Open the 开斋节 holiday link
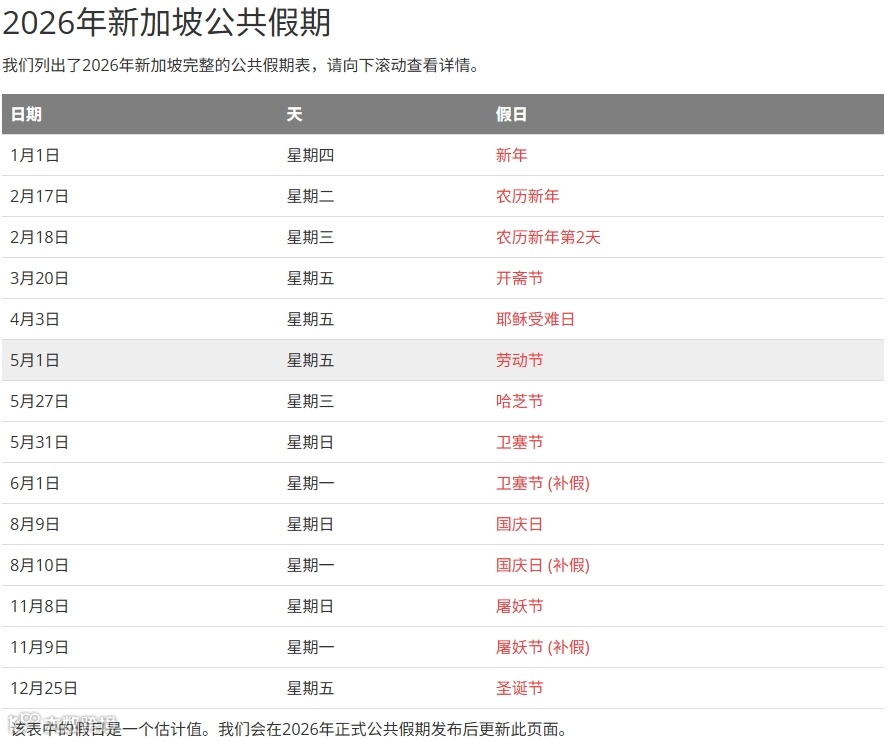 [519, 278]
